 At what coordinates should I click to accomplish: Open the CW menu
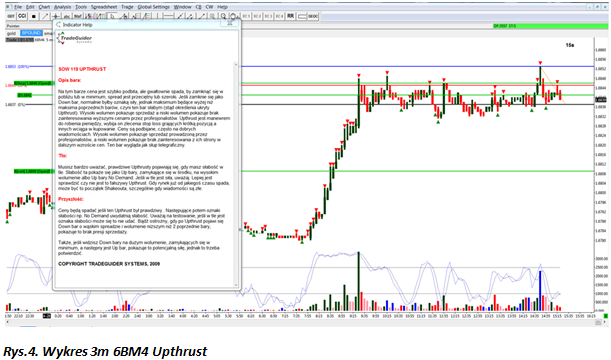coord(209,7)
